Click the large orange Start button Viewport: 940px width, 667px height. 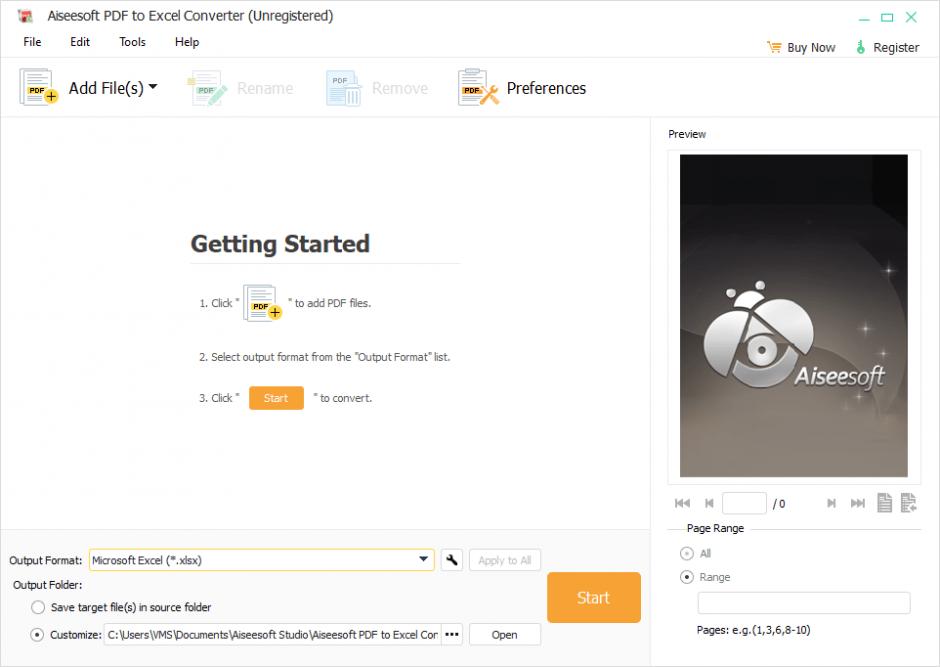click(x=593, y=597)
